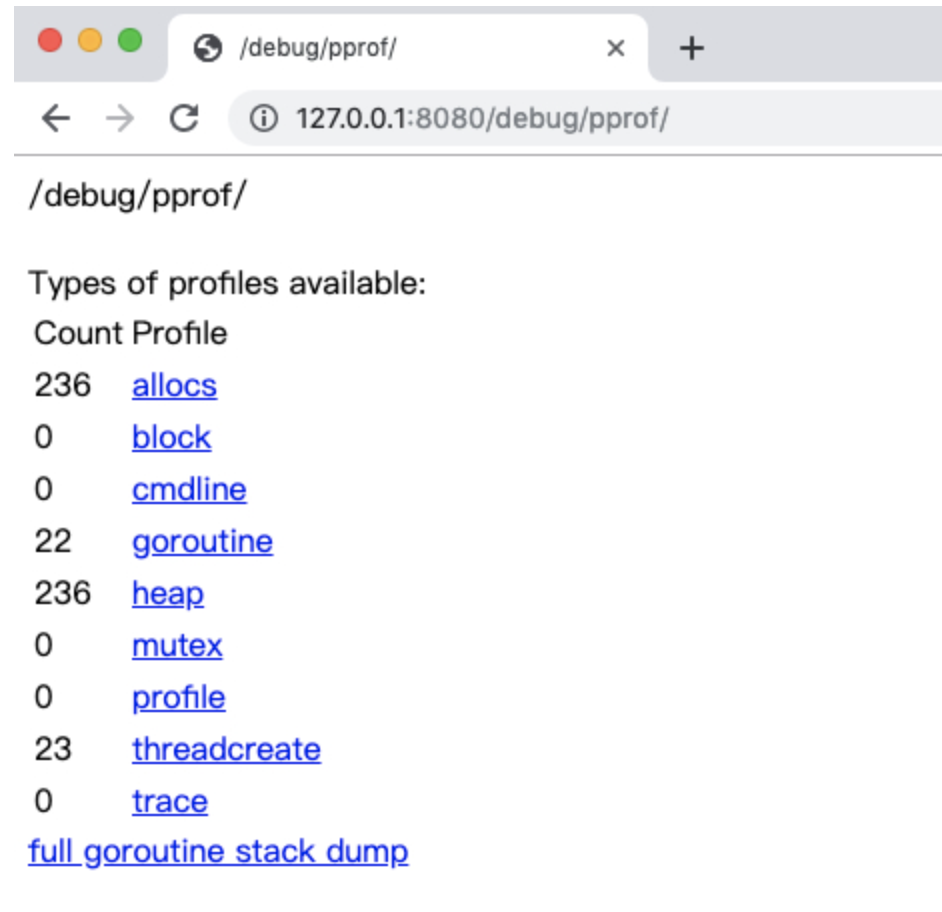Close the /debug/pprof/ tab

point(616,48)
